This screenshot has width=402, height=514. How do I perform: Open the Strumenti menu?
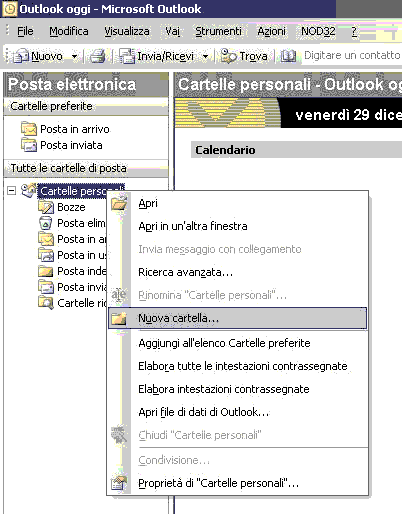pos(218,31)
